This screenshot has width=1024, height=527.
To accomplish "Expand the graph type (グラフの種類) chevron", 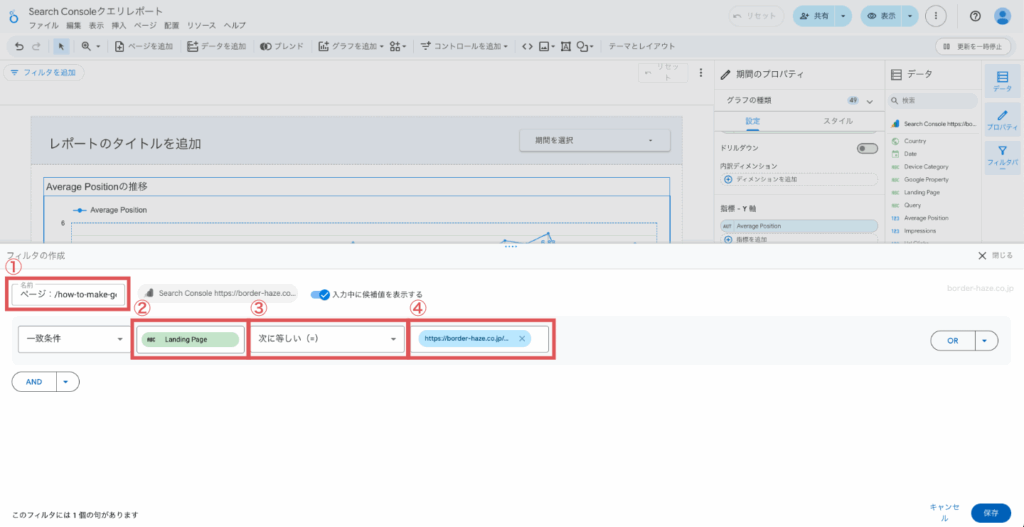I will click(x=869, y=101).
